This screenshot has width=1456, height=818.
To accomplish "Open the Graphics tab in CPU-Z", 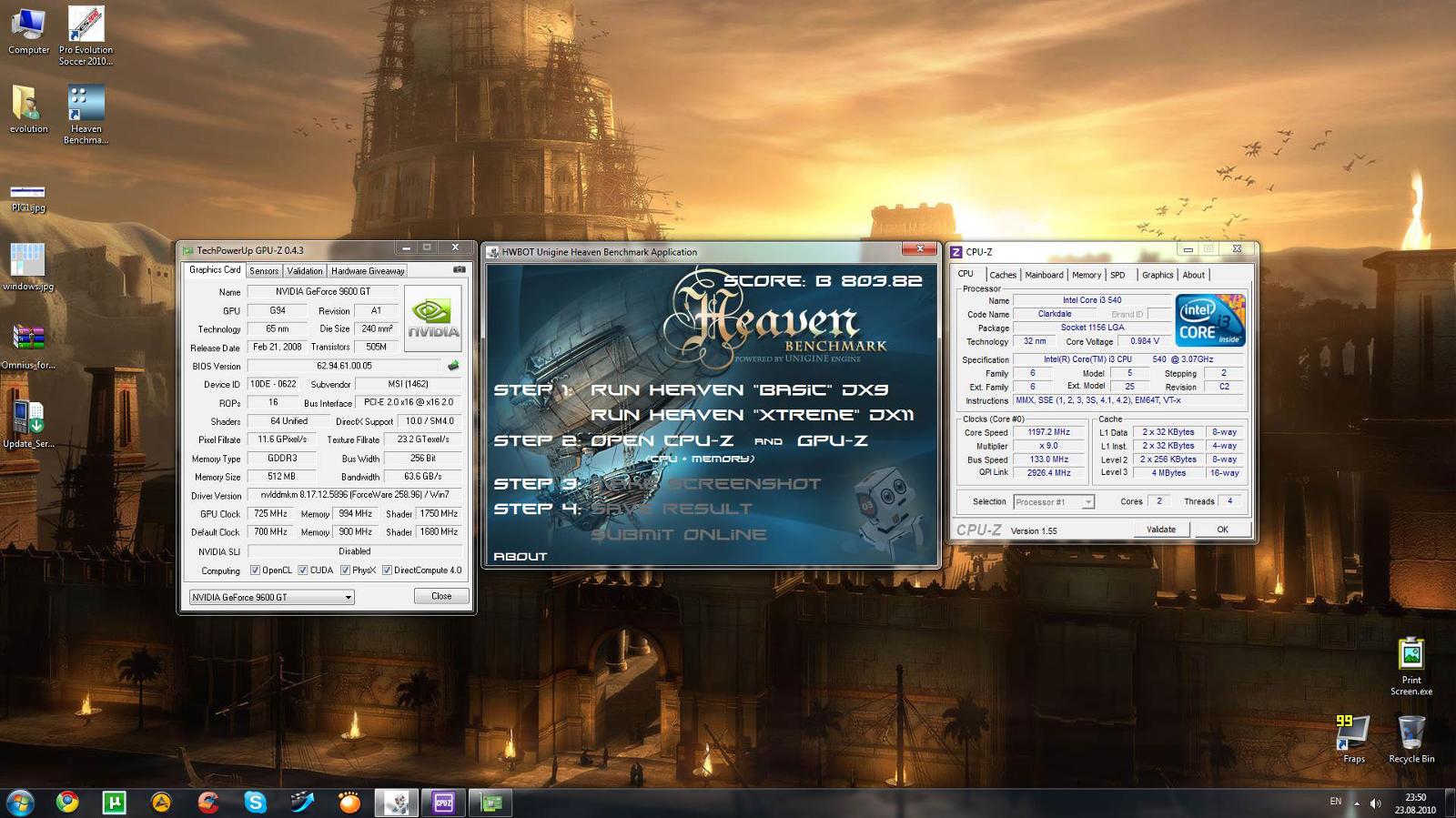I will coord(1158,275).
